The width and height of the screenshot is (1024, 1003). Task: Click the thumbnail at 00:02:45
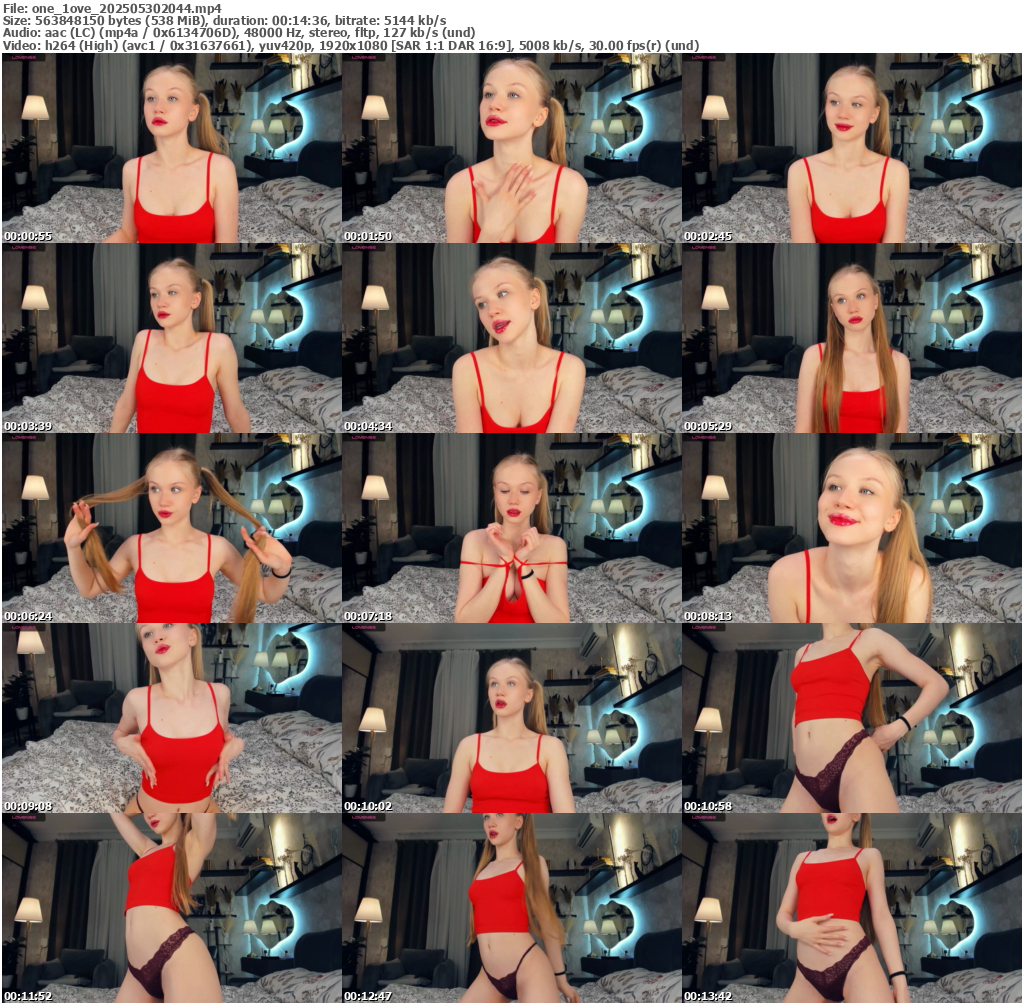coord(852,148)
